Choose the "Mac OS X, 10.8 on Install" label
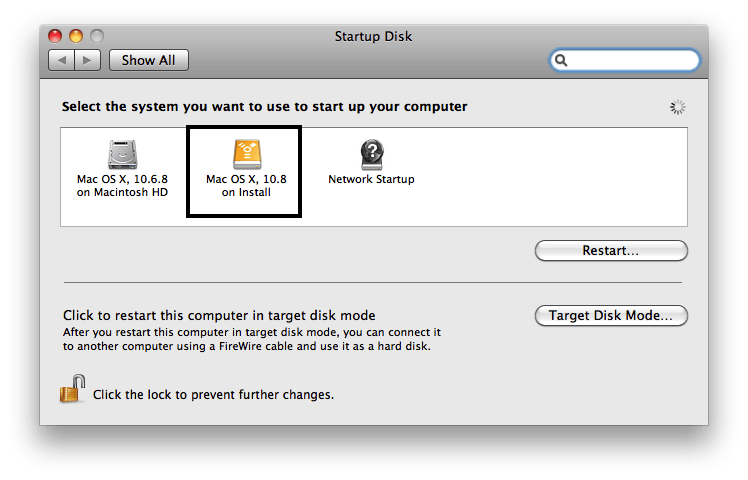748x480 pixels. click(x=246, y=186)
